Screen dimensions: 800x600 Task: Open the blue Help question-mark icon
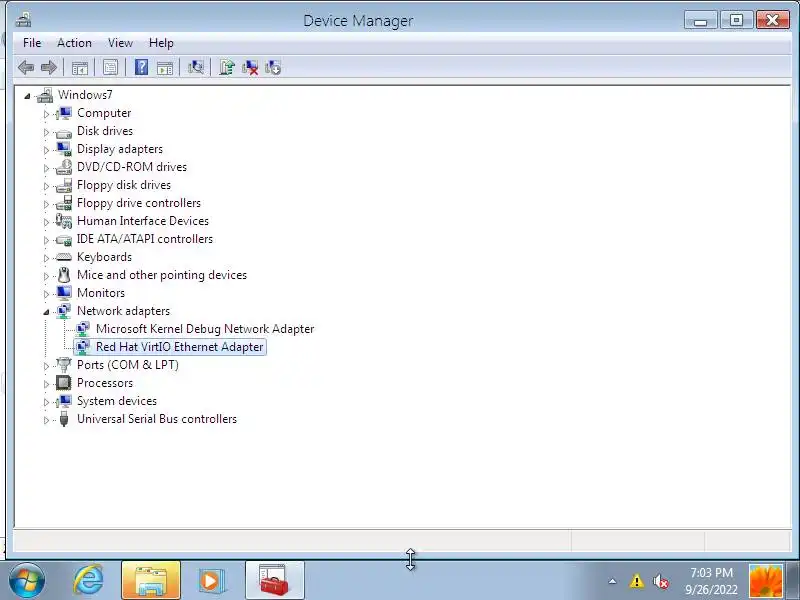[141, 67]
